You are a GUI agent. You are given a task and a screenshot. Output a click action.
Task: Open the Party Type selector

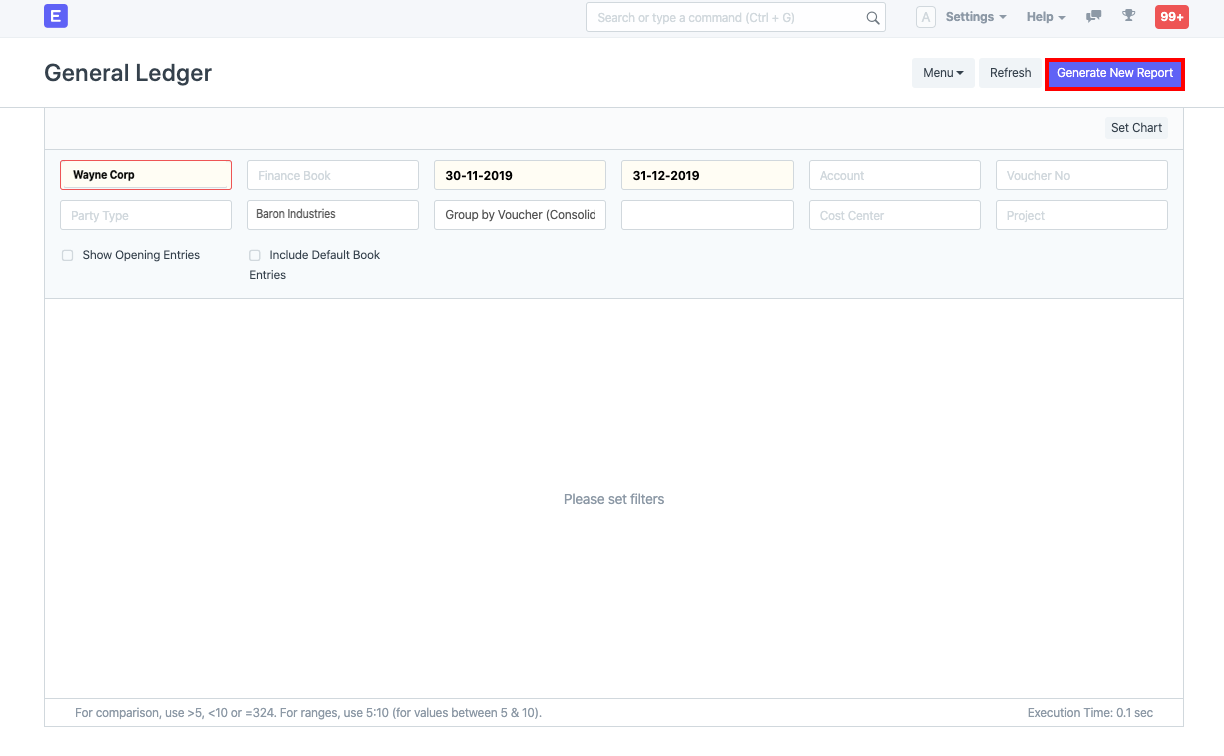tap(145, 215)
